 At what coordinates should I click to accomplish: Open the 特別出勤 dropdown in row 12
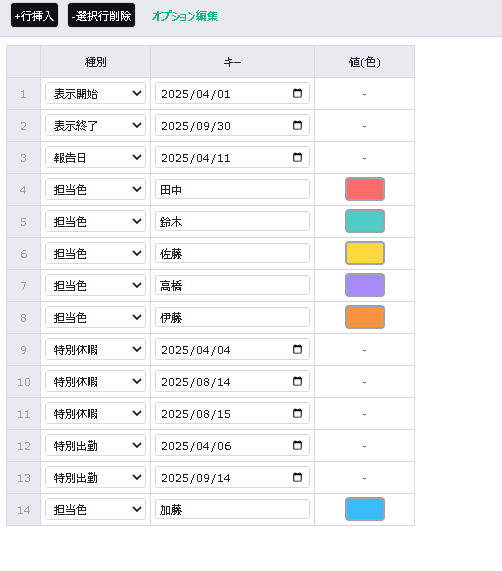coord(95,445)
